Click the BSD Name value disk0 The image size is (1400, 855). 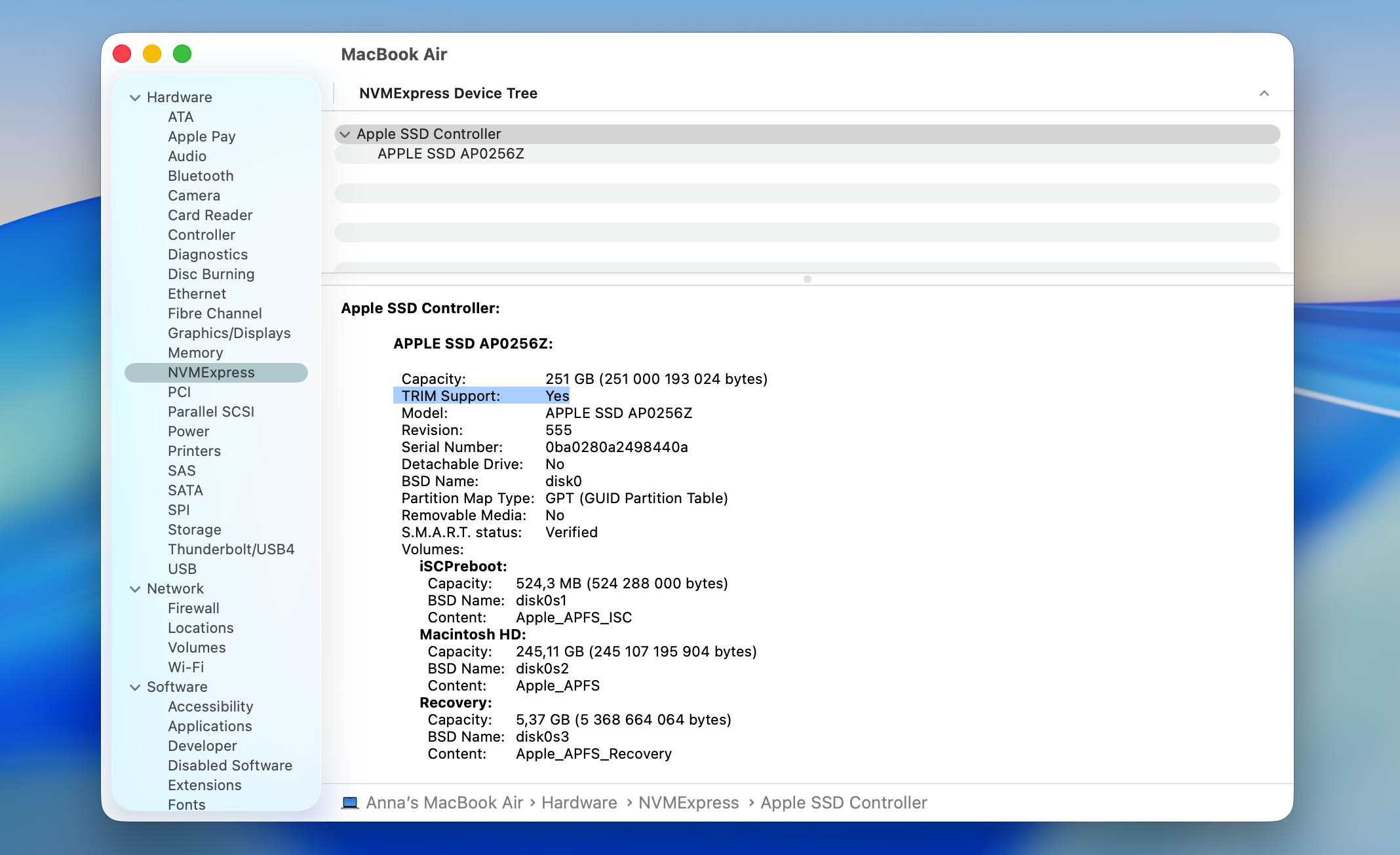[564, 482]
